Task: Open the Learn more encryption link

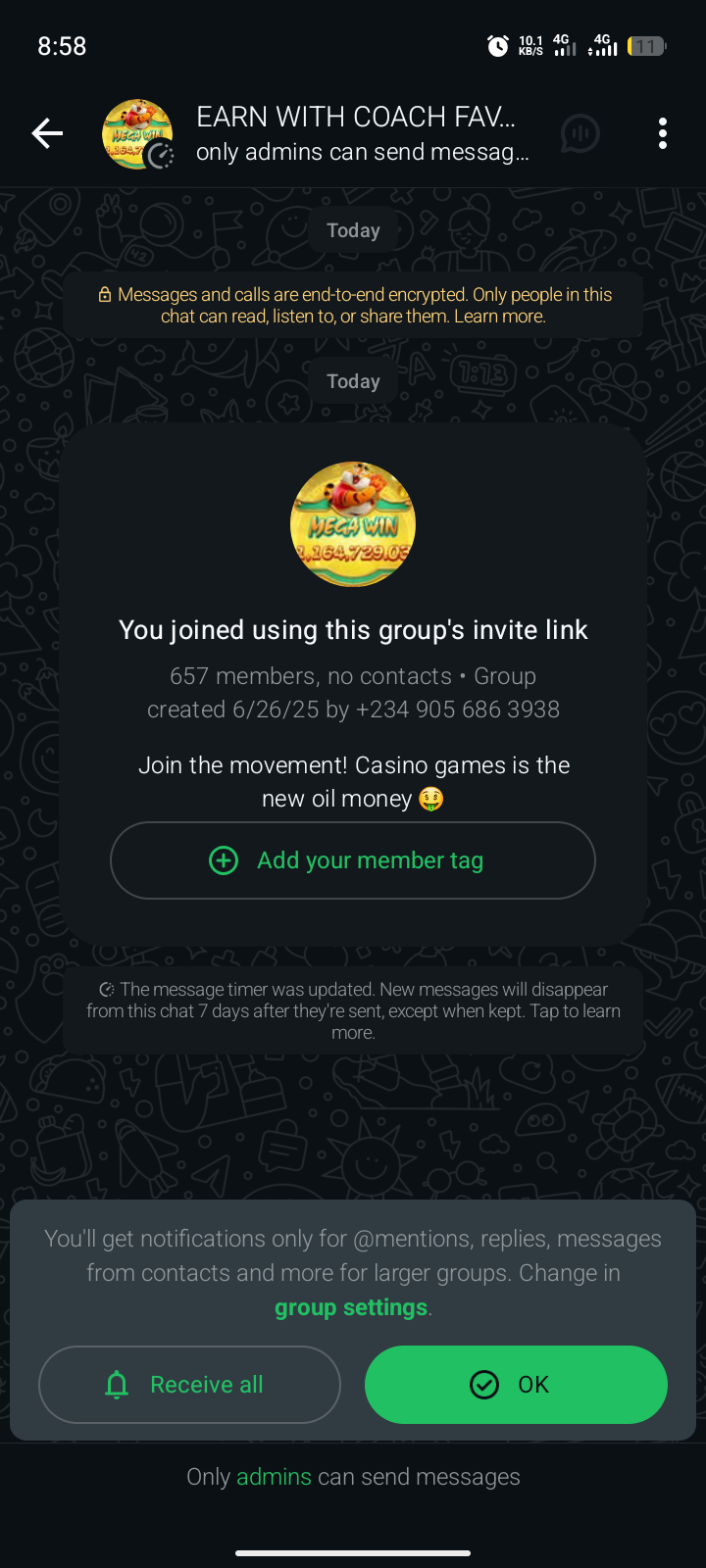Action: (498, 317)
